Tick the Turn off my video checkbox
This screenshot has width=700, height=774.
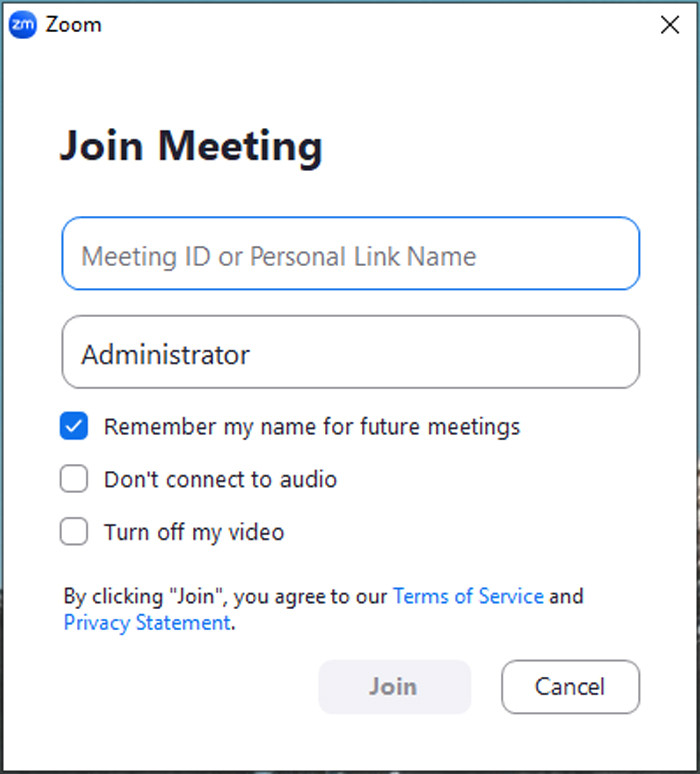(x=74, y=532)
